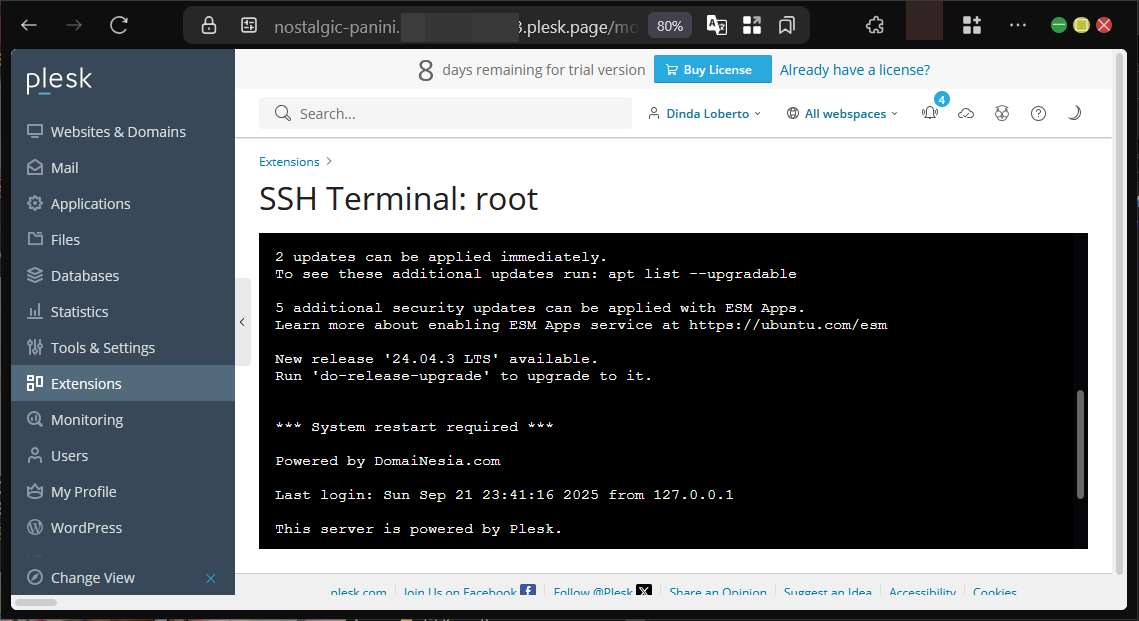Screen dimensions: 1139x621
Task: Click the cloud icon in Plesk header
Action: [x=966, y=114]
